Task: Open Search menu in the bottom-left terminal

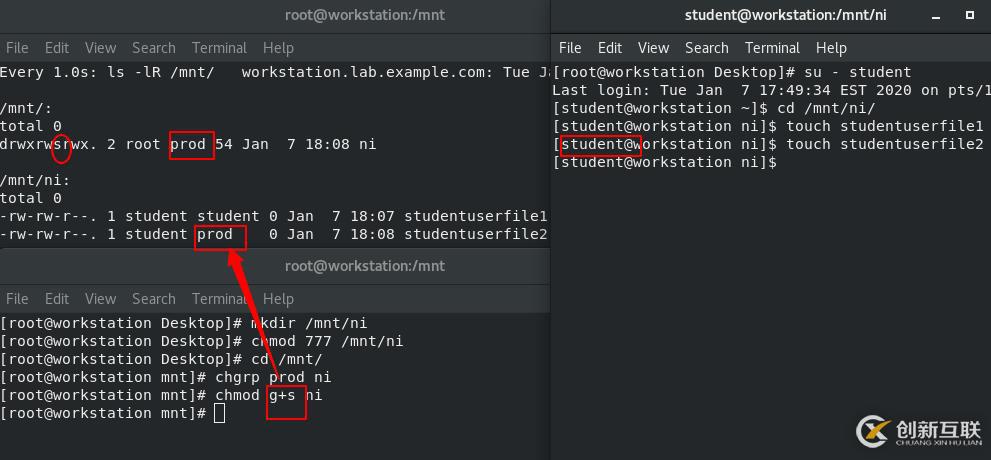Action: [x=153, y=299]
